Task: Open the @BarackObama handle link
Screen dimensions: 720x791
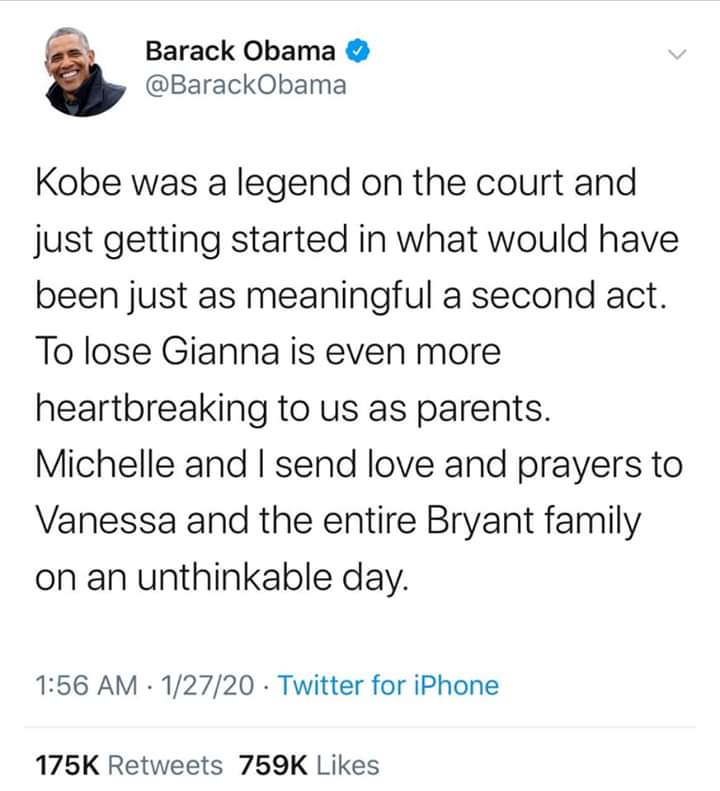Action: pyautogui.click(x=246, y=85)
